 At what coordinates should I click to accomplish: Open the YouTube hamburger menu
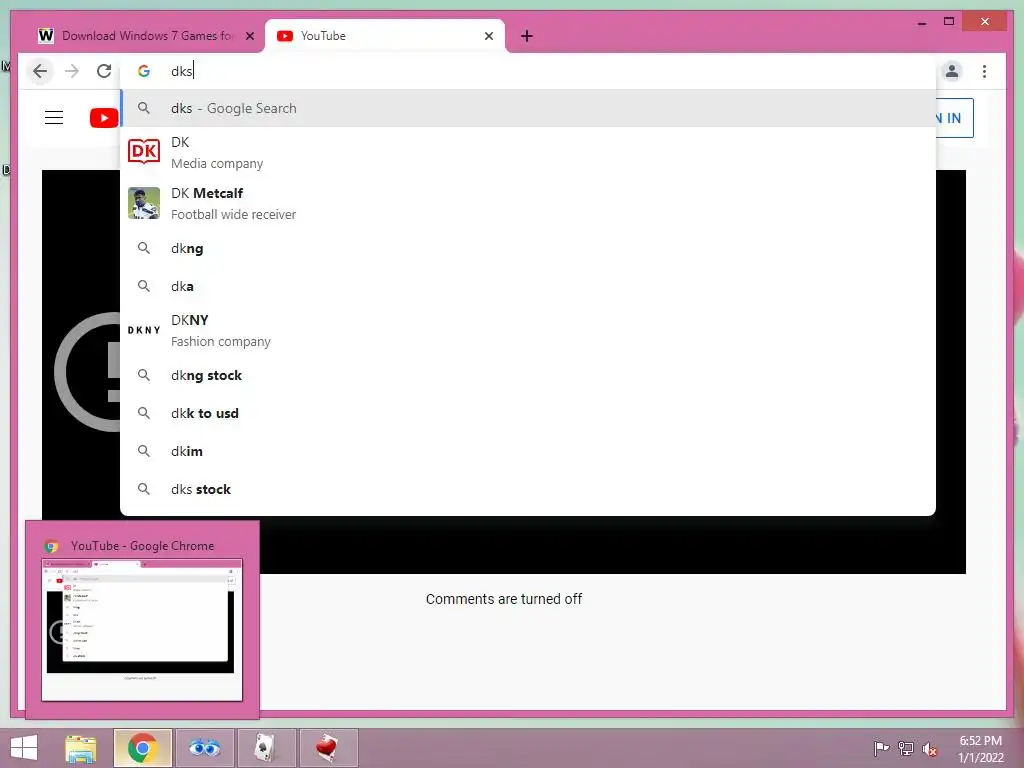54,118
